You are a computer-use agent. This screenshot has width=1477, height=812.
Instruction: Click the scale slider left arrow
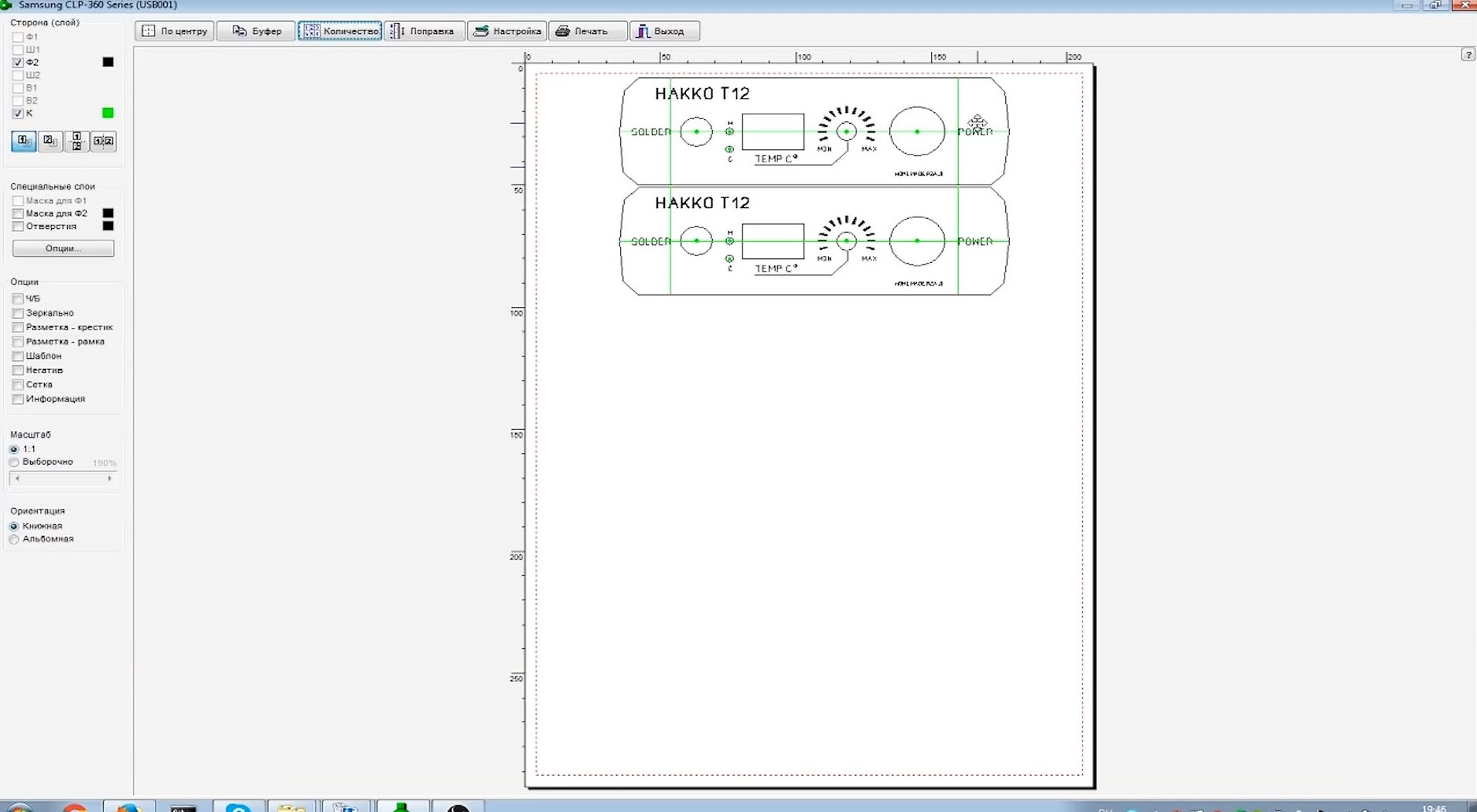(x=17, y=479)
